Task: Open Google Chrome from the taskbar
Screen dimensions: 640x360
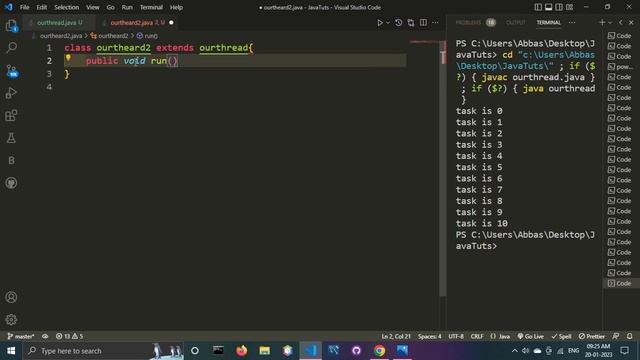Action: pyautogui.click(x=380, y=351)
